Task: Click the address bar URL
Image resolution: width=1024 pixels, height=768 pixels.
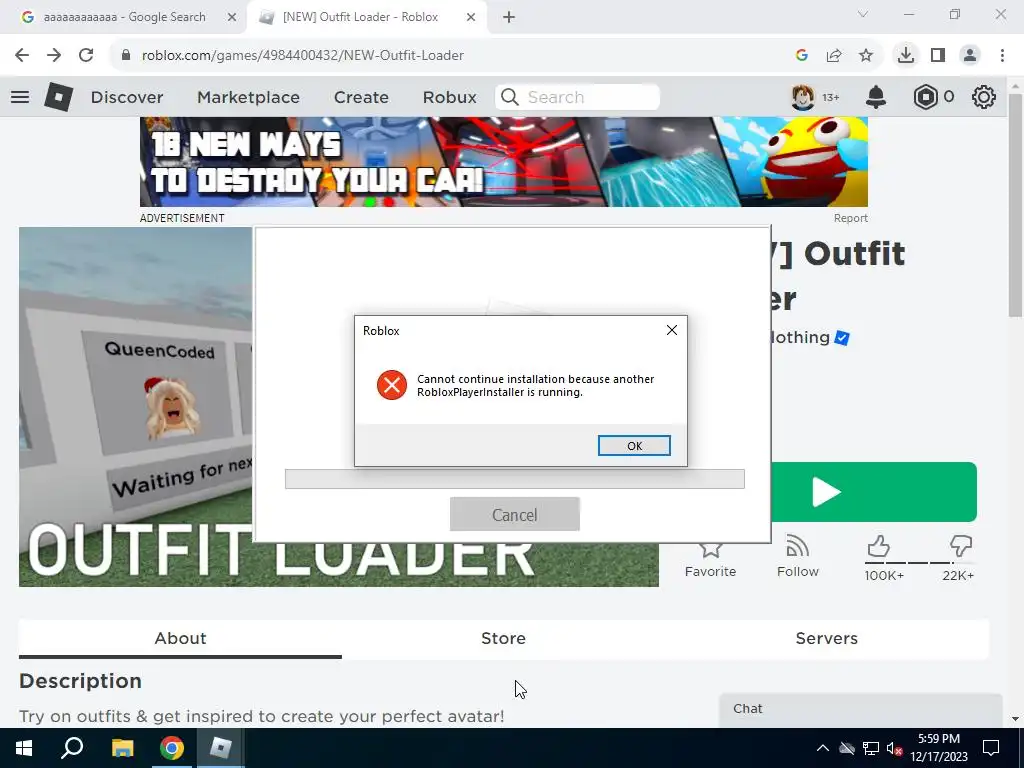Action: coord(302,56)
